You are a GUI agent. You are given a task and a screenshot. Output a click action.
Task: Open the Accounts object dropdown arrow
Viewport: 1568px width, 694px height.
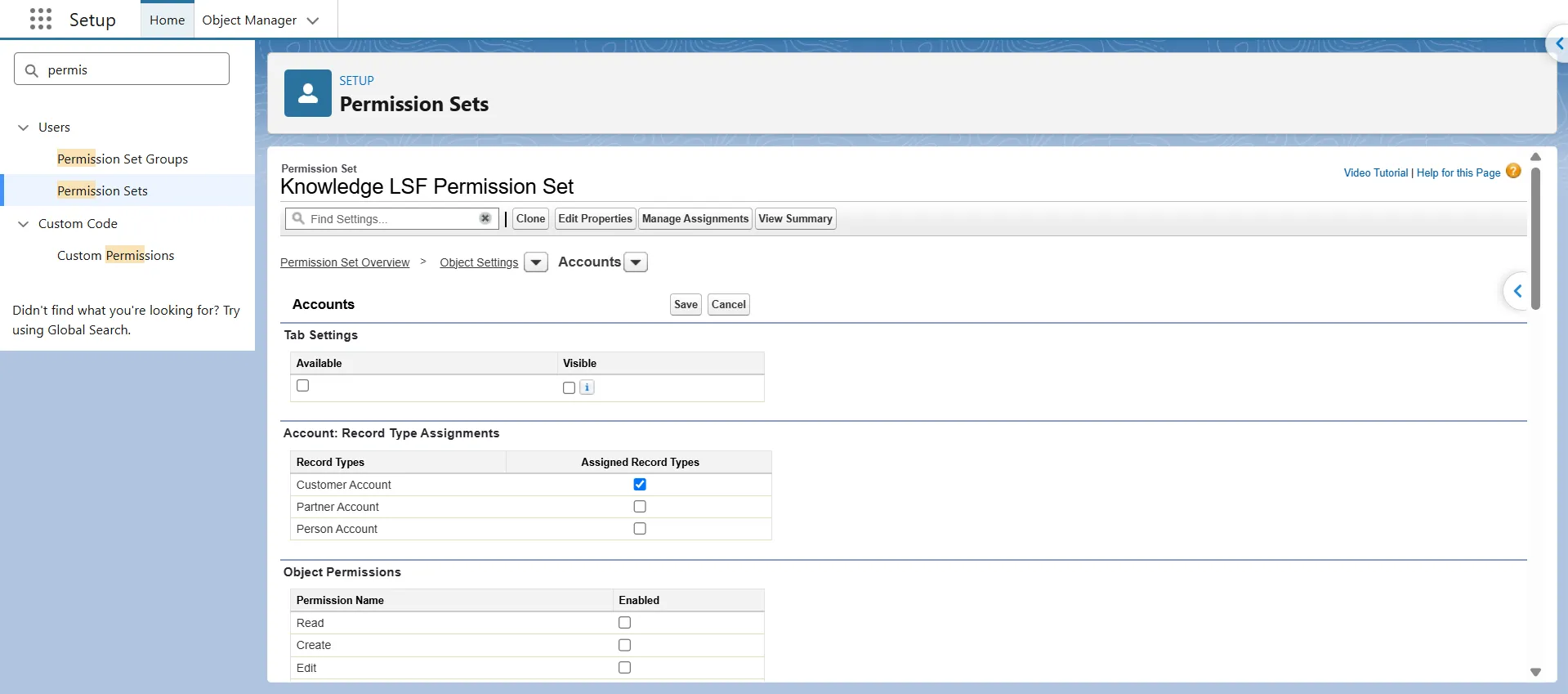pos(636,262)
